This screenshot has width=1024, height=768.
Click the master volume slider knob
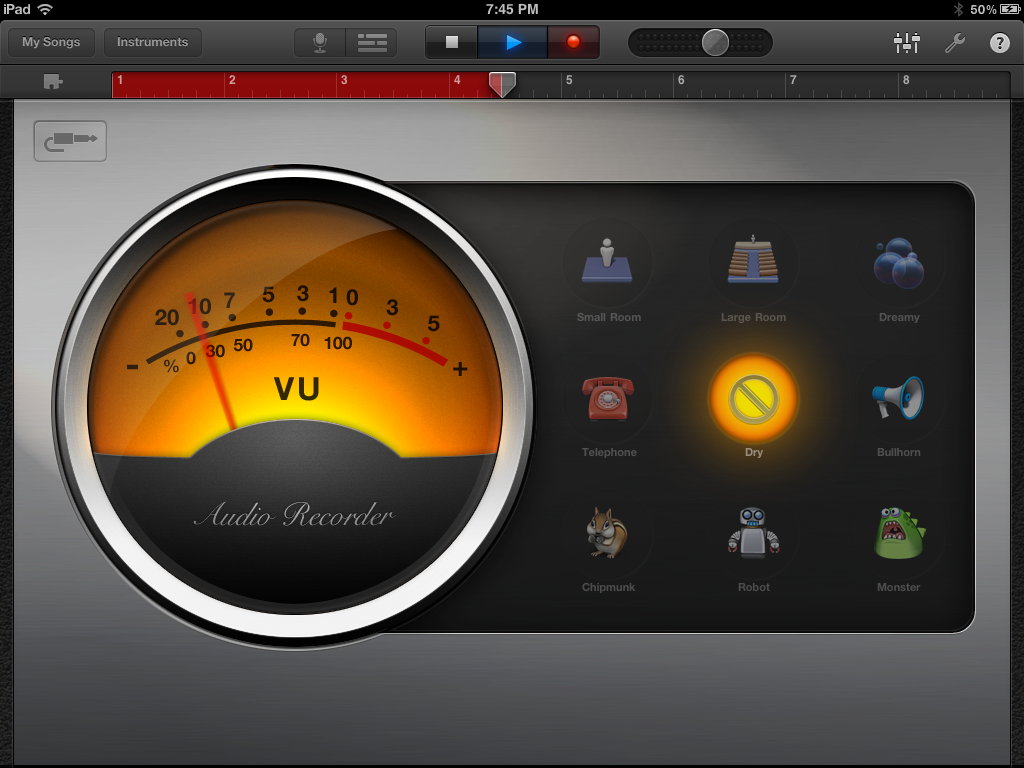(715, 42)
